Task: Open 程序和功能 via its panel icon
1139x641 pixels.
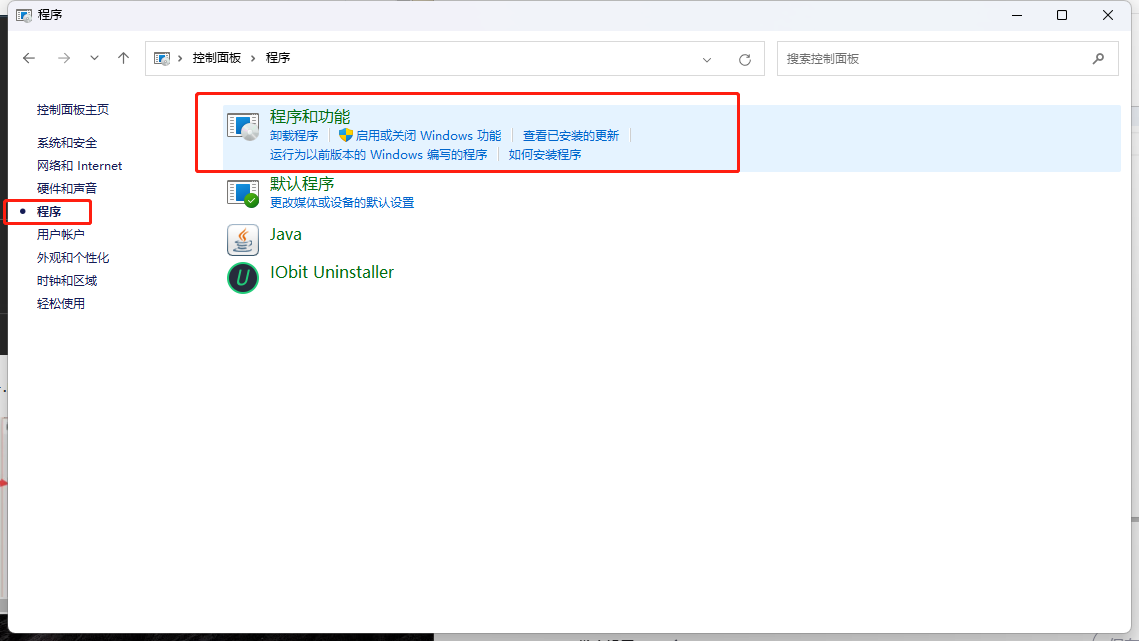Action: 243,126
